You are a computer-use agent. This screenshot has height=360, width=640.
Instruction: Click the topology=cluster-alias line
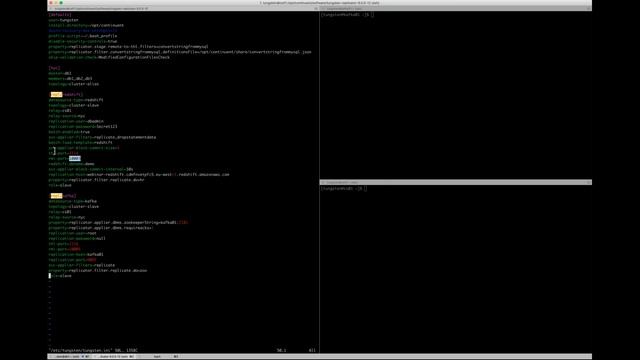coord(73,84)
